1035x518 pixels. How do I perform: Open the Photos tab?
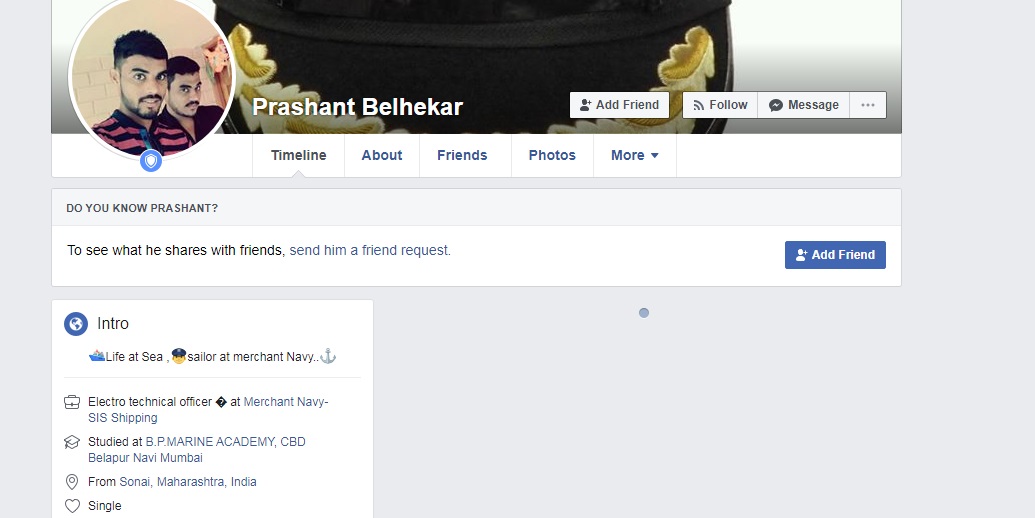[552, 156]
